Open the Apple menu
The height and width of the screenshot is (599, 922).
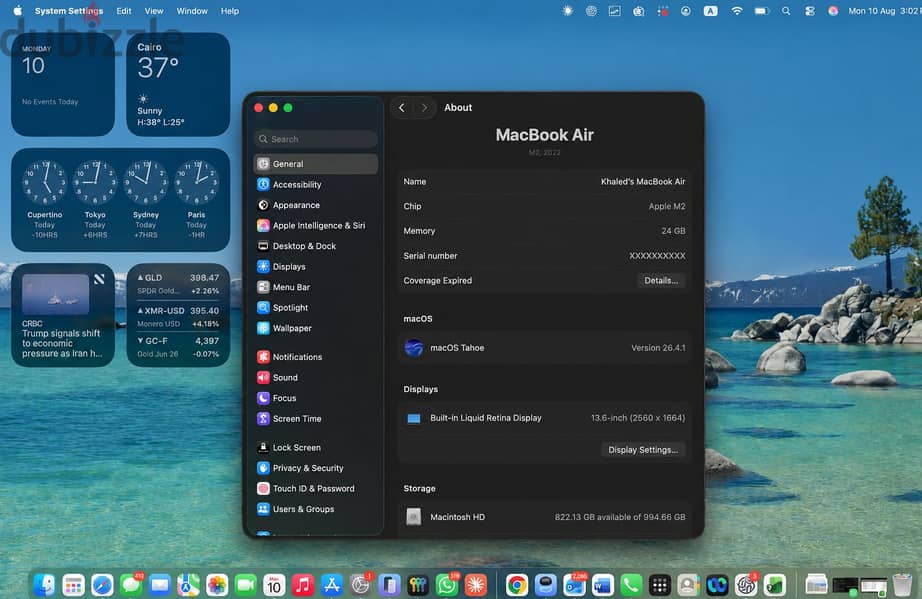tap(18, 11)
